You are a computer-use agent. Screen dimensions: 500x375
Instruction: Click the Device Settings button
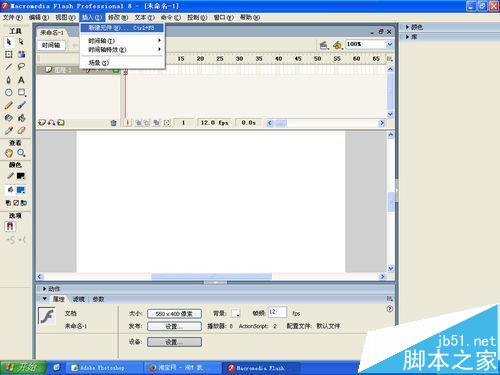(x=174, y=342)
